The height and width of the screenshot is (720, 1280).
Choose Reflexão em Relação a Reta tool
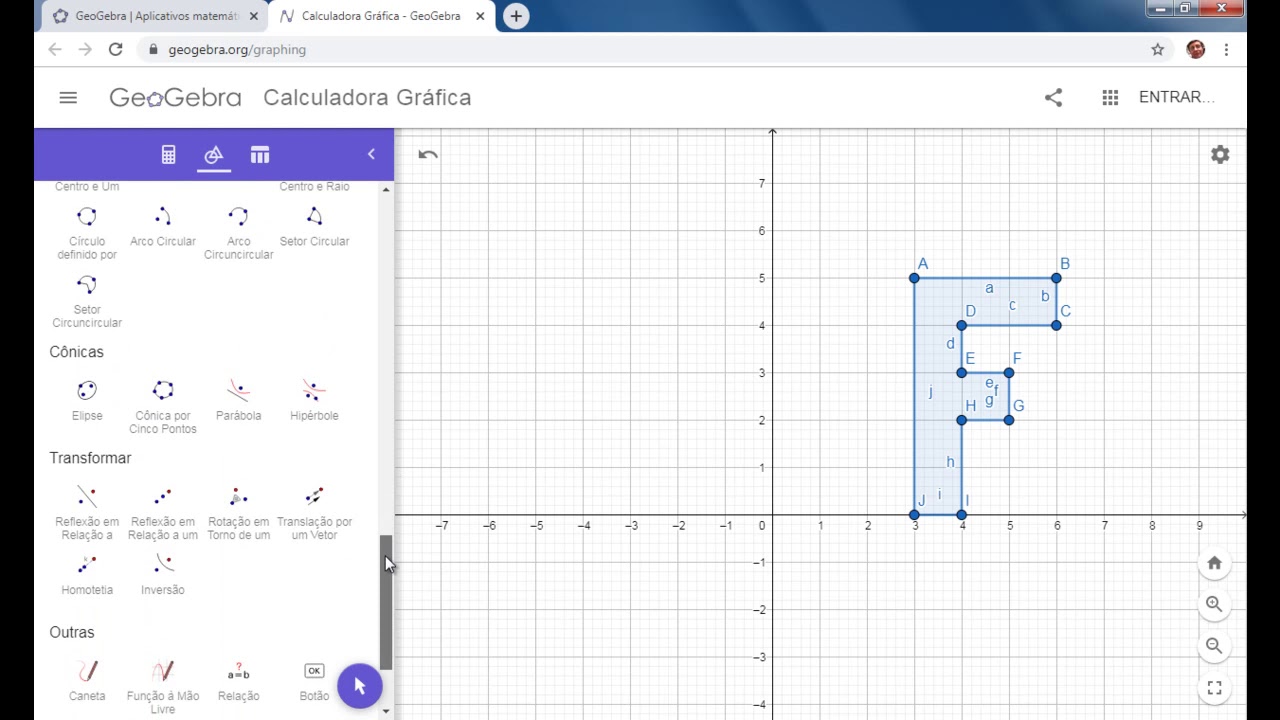click(x=87, y=511)
